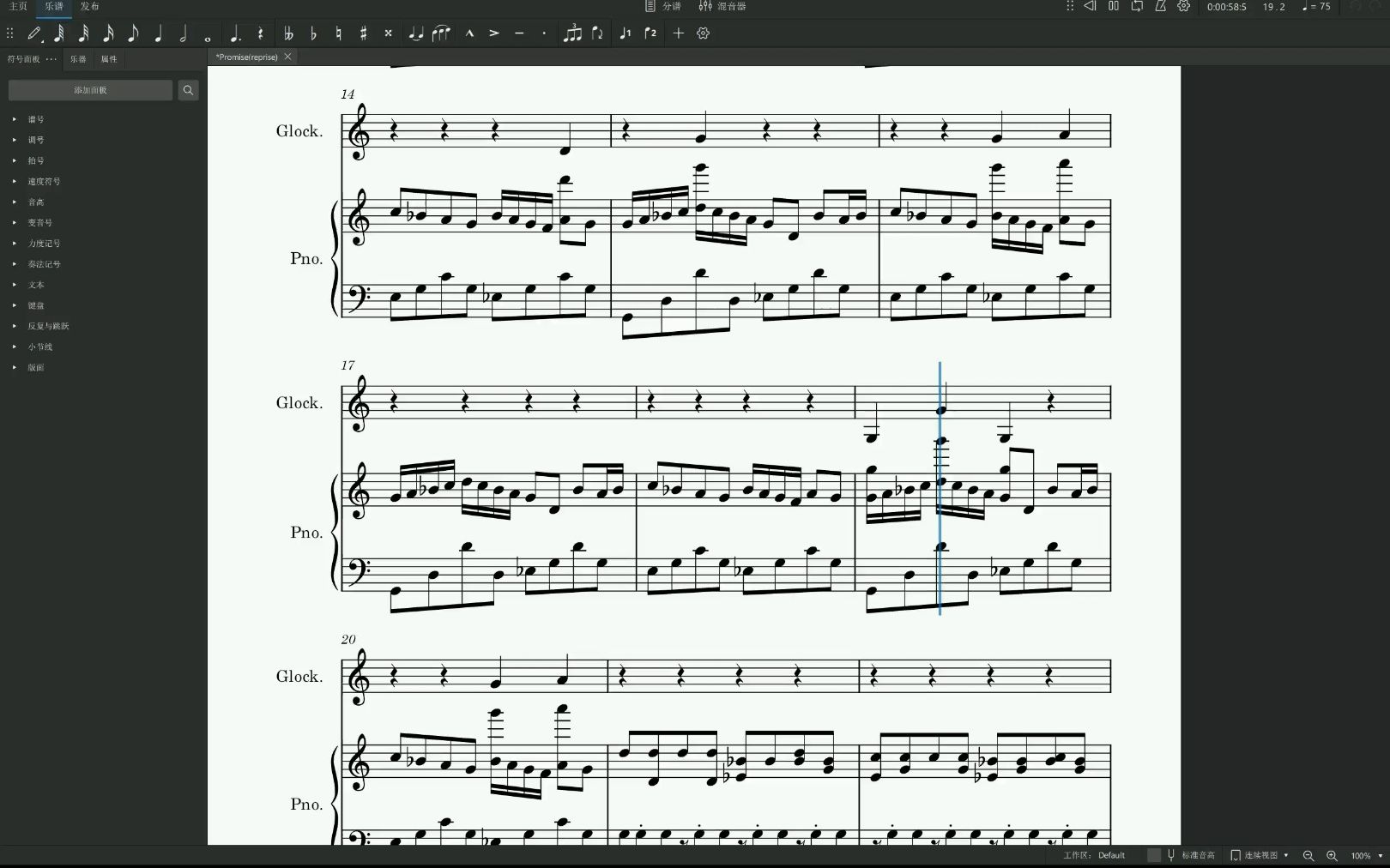
Task: Click the measure position 19.2 field
Action: coord(1274,7)
